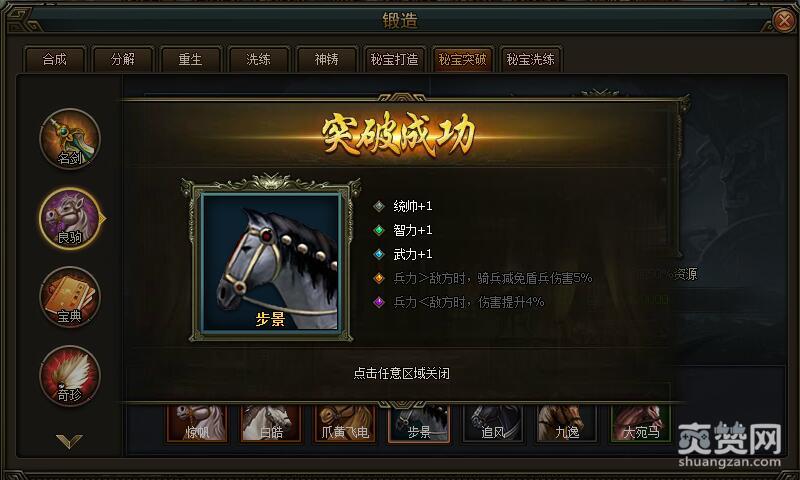Select the 名剑 sword category icon
800x480 pixels.
[70, 139]
